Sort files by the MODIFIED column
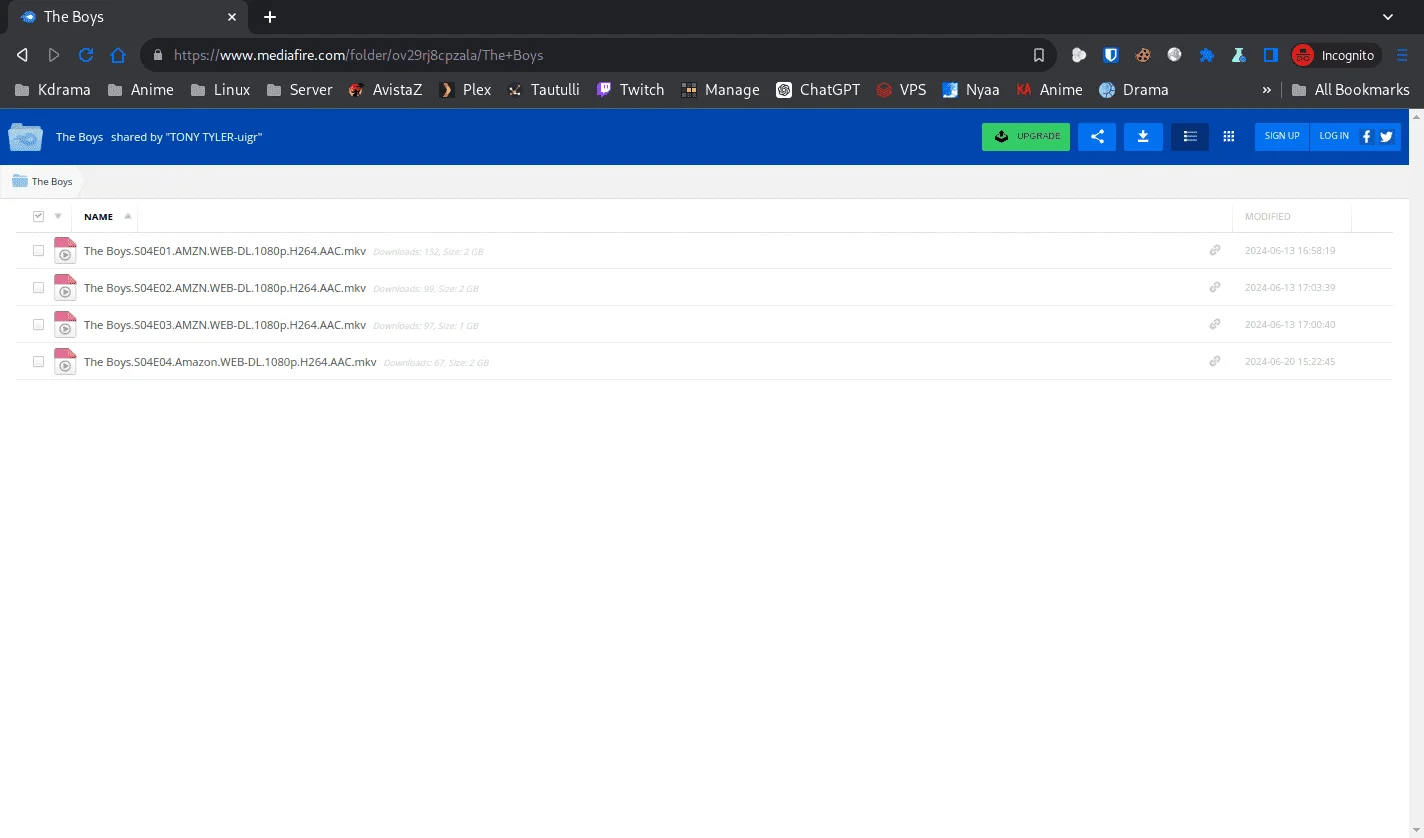1424x838 pixels. (x=1268, y=216)
